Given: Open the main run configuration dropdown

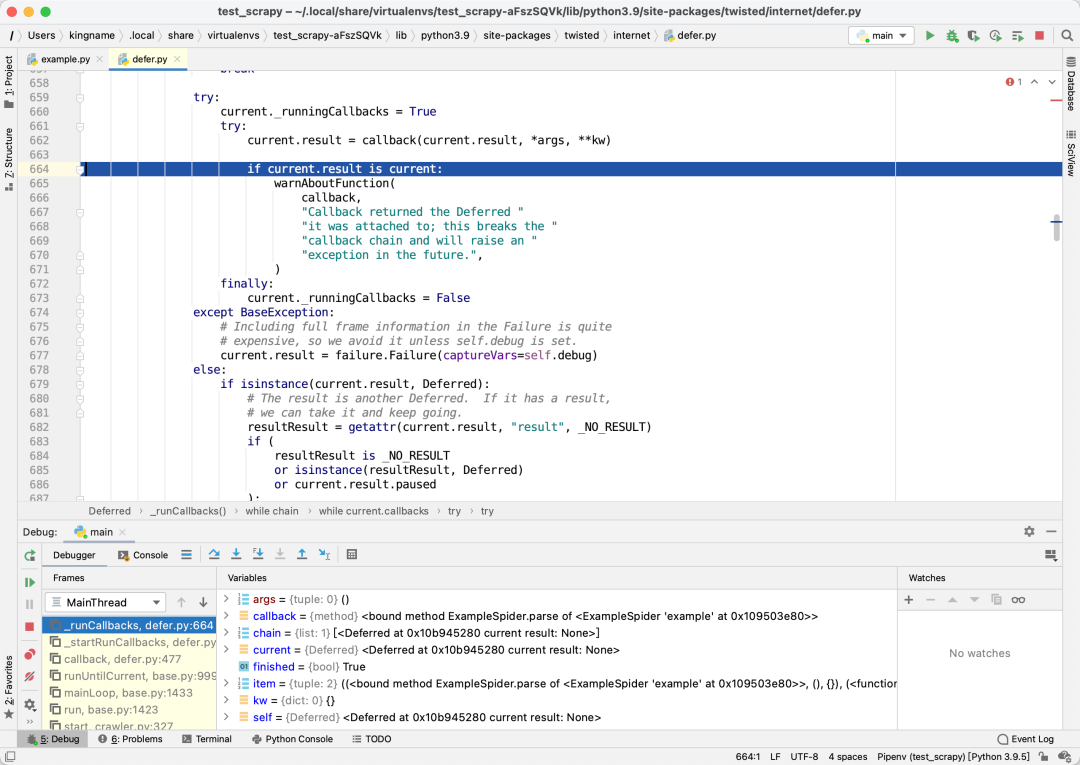Looking at the screenshot, I should point(882,36).
